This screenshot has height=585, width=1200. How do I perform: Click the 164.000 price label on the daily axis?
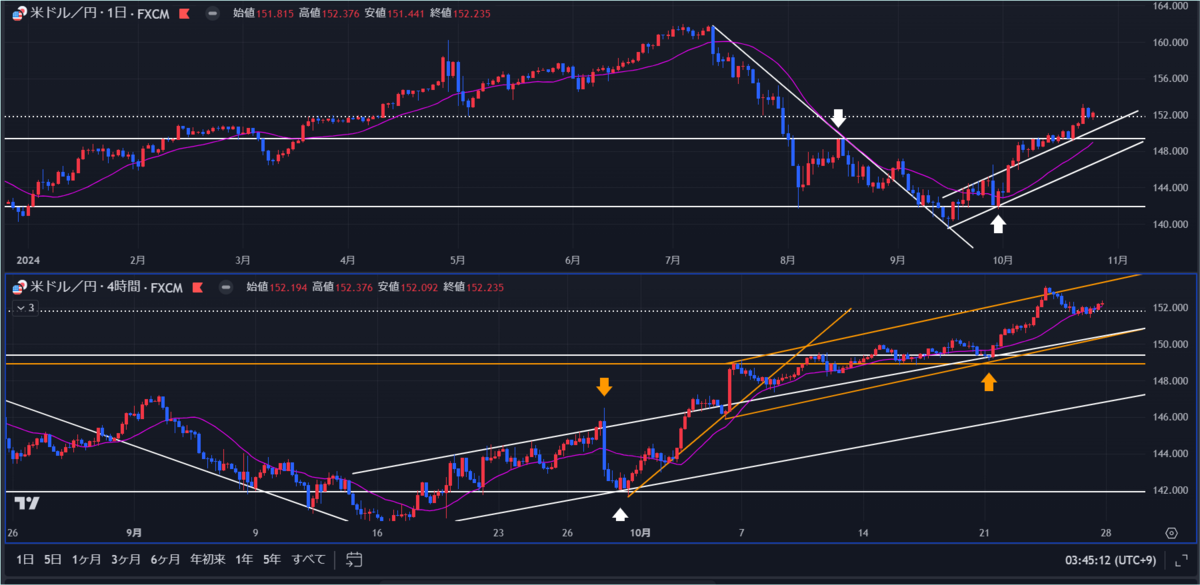(x=1168, y=6)
